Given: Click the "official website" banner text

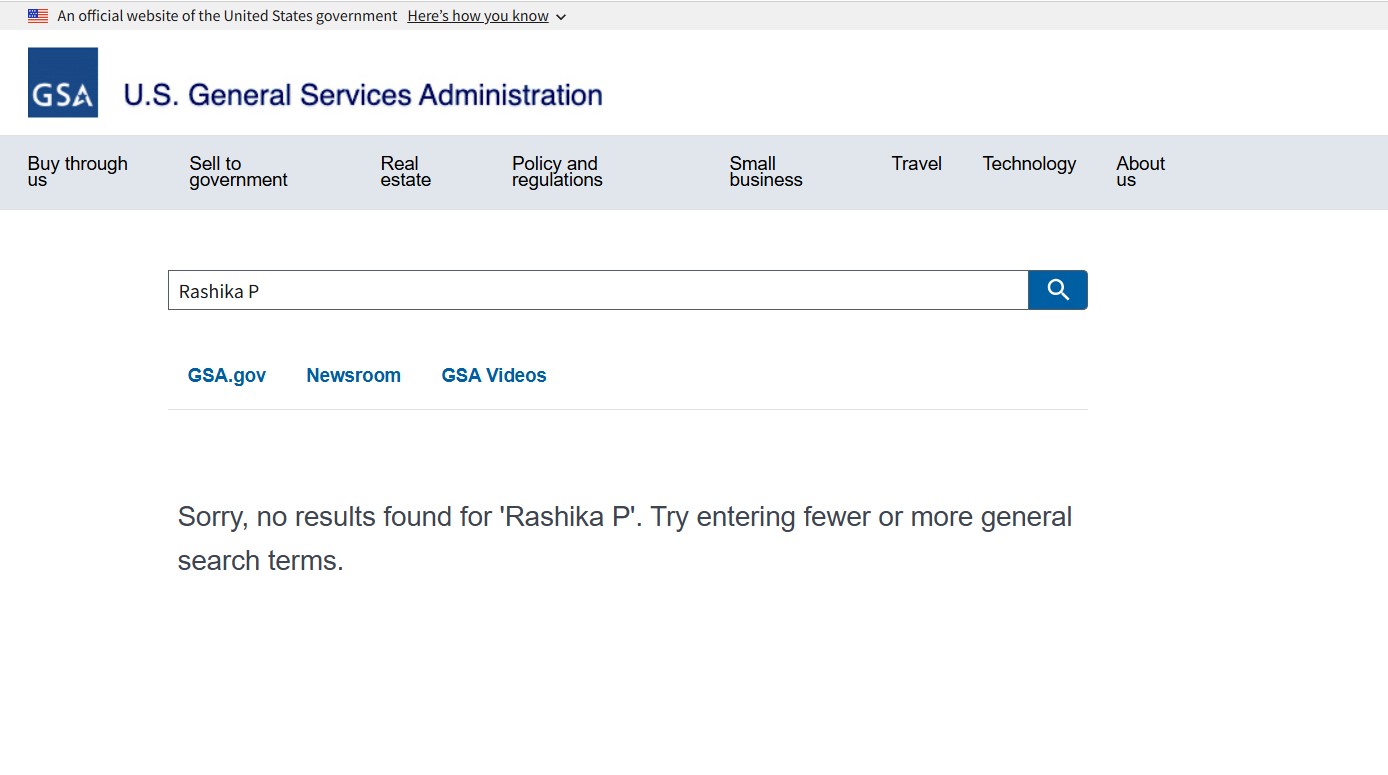Looking at the screenshot, I should 227,16.
